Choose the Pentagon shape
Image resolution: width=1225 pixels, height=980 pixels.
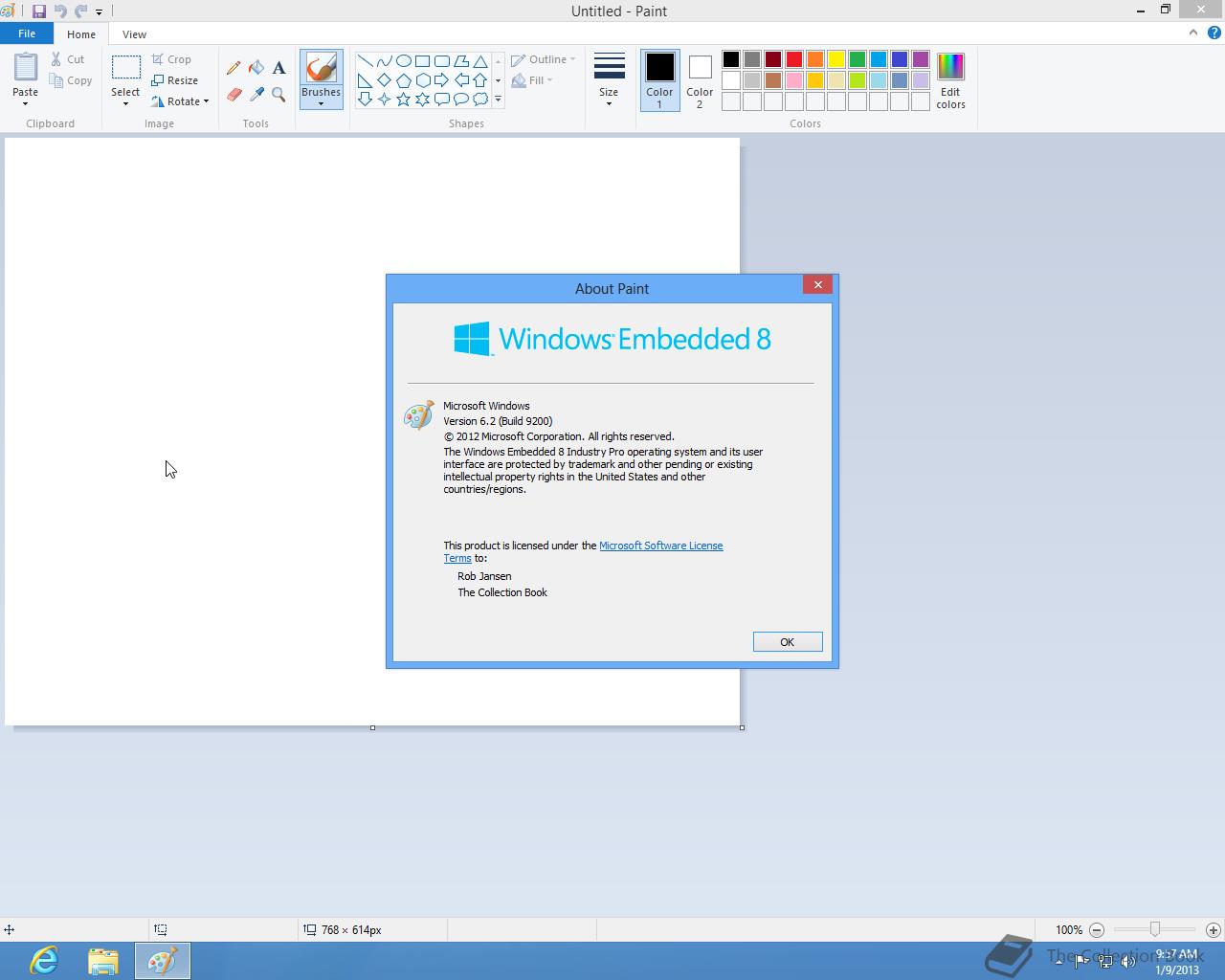(403, 80)
